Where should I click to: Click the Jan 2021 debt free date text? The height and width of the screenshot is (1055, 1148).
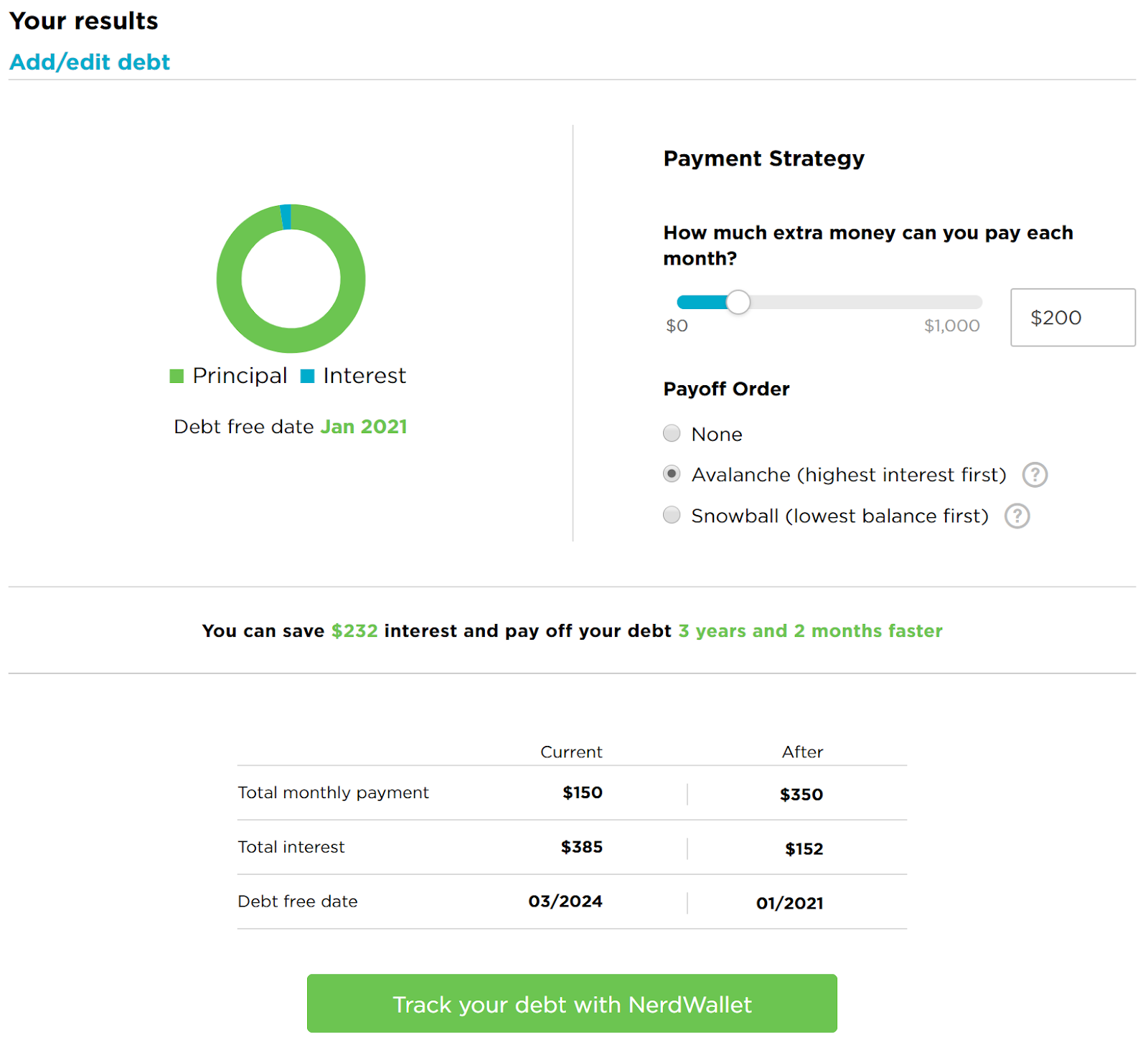click(x=364, y=427)
